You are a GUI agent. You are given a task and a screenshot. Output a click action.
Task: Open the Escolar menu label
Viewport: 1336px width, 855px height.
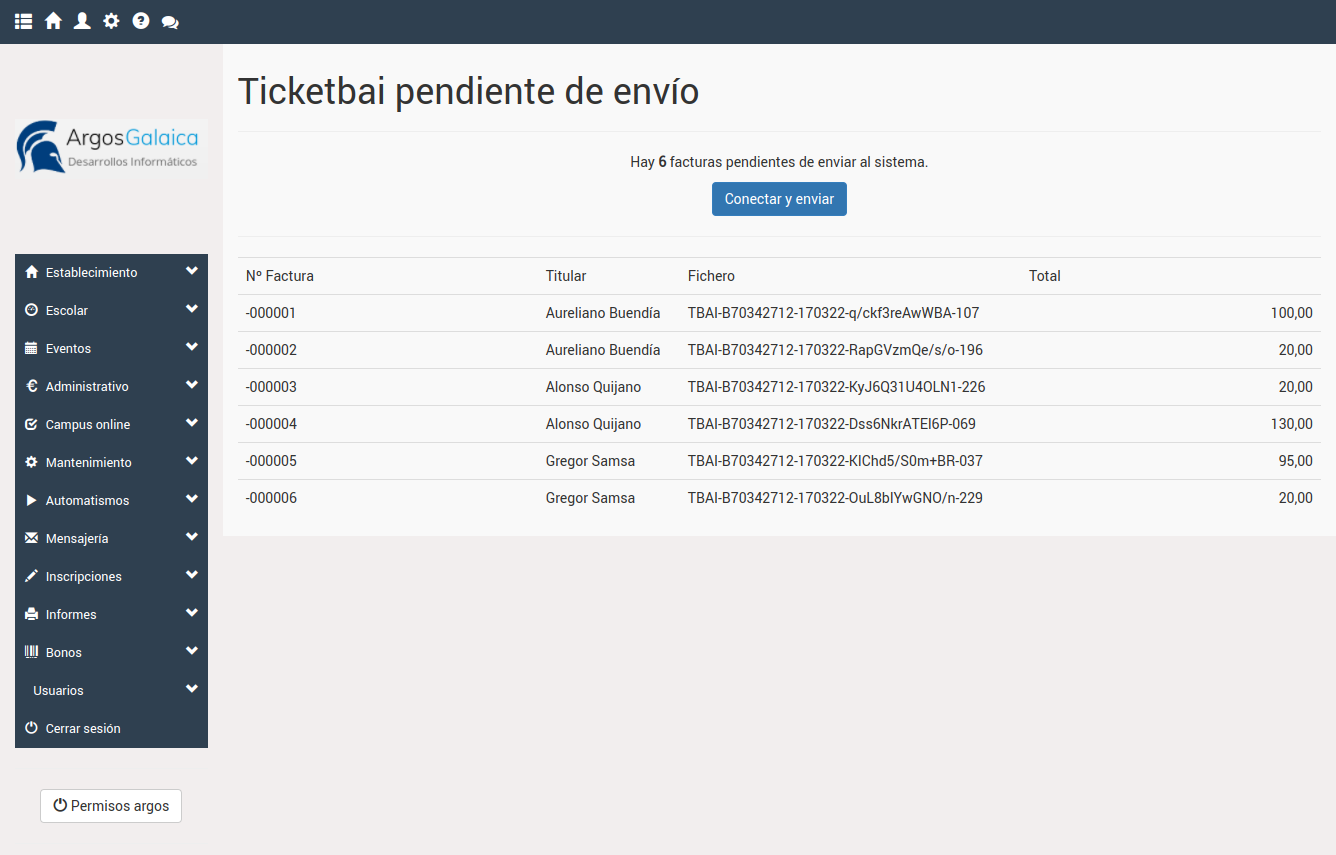point(67,310)
